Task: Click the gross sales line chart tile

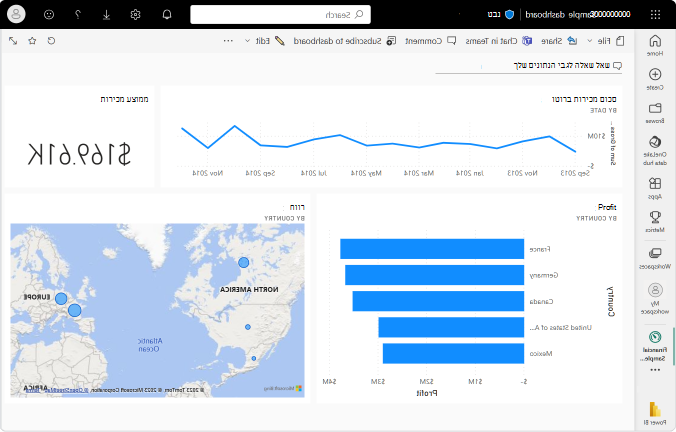Action: [x=391, y=136]
